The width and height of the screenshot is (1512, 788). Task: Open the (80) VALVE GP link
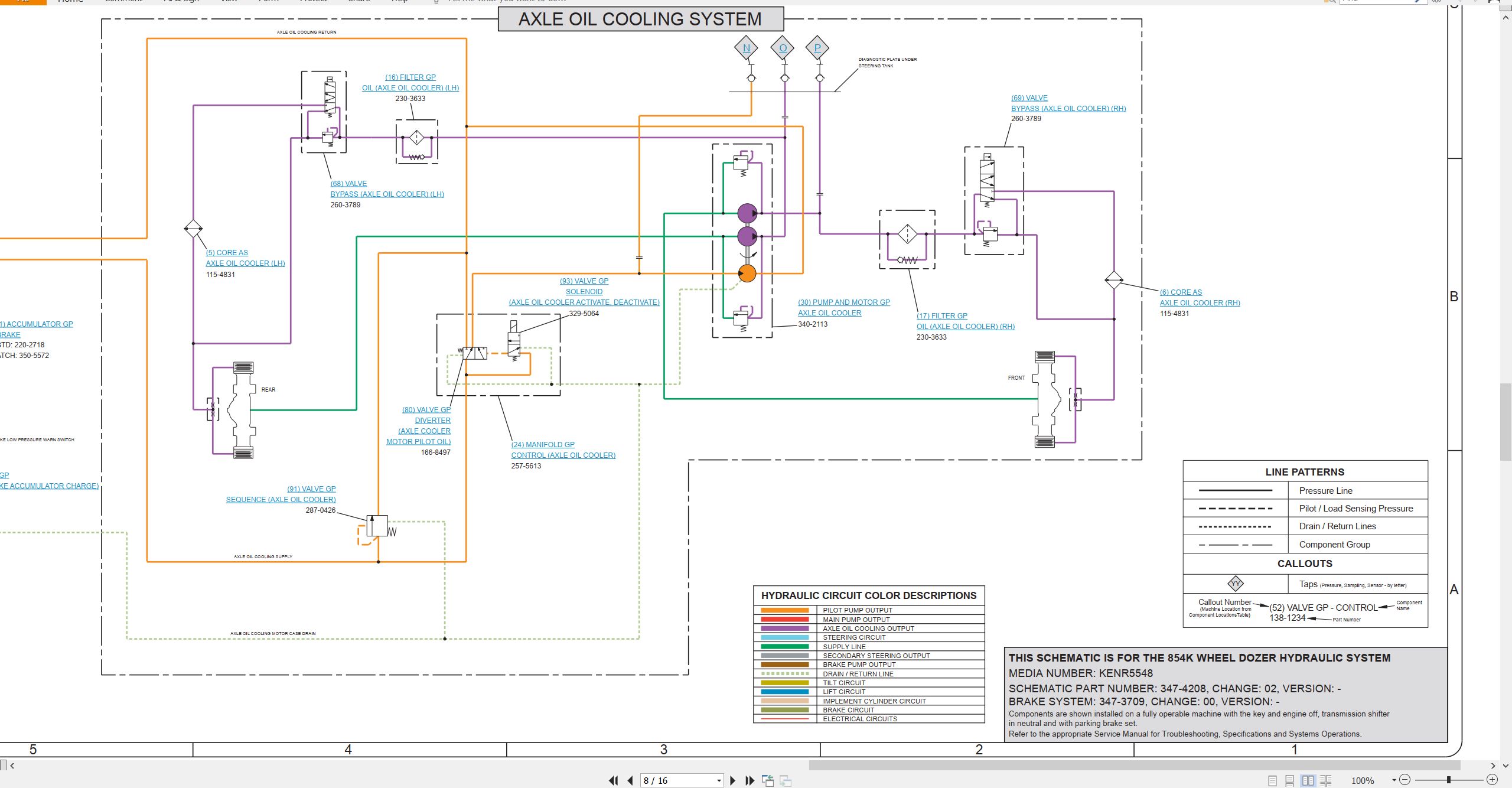(426, 409)
